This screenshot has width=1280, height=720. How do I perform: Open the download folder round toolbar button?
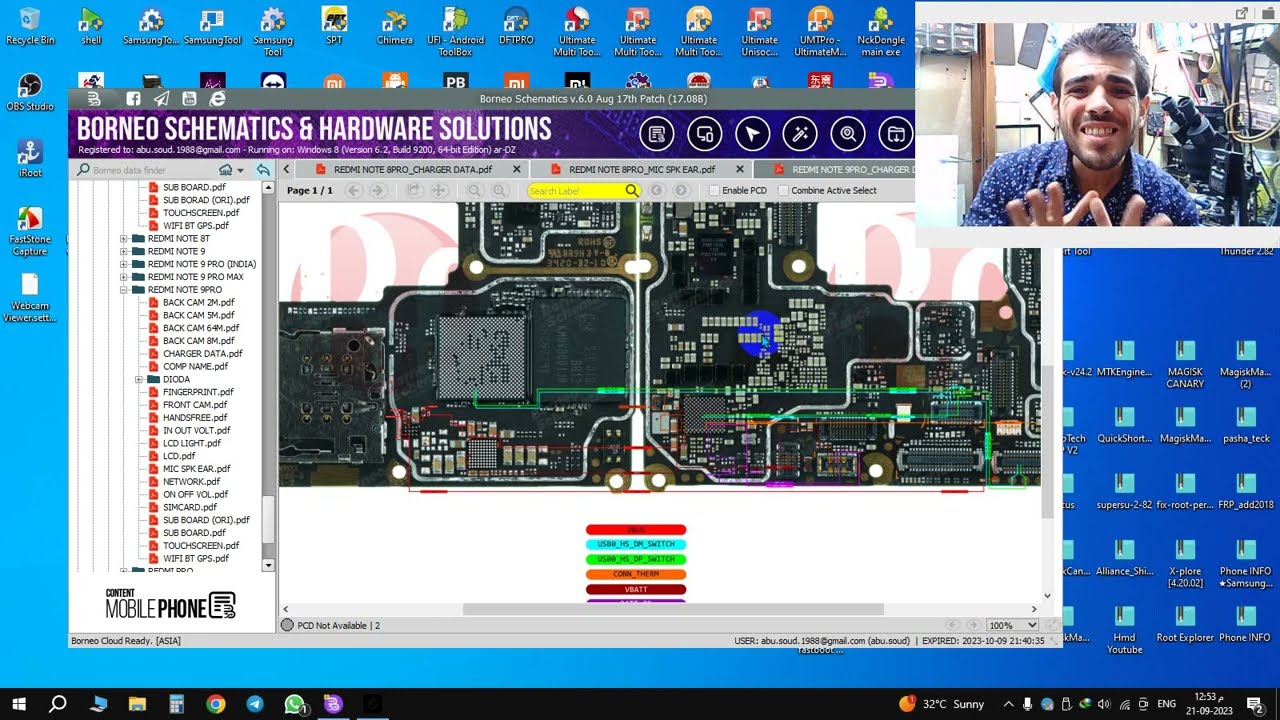tap(896, 134)
